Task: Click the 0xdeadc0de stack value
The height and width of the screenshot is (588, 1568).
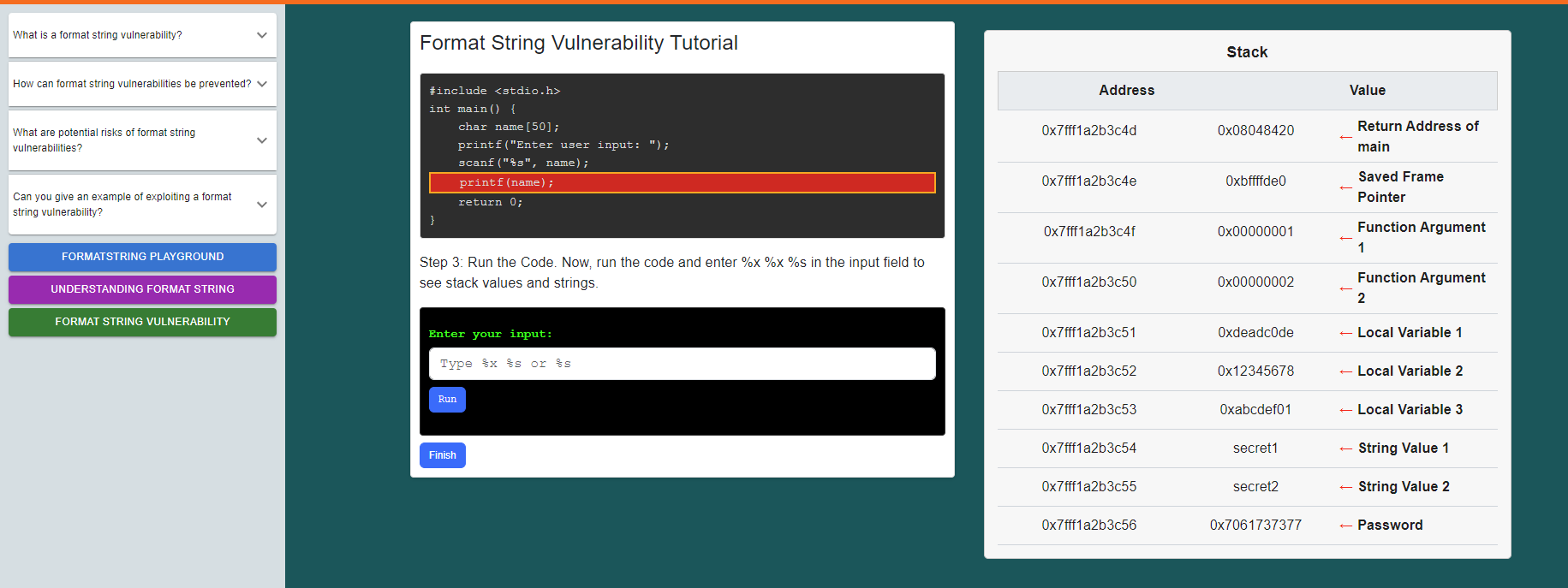Action: click(1255, 333)
